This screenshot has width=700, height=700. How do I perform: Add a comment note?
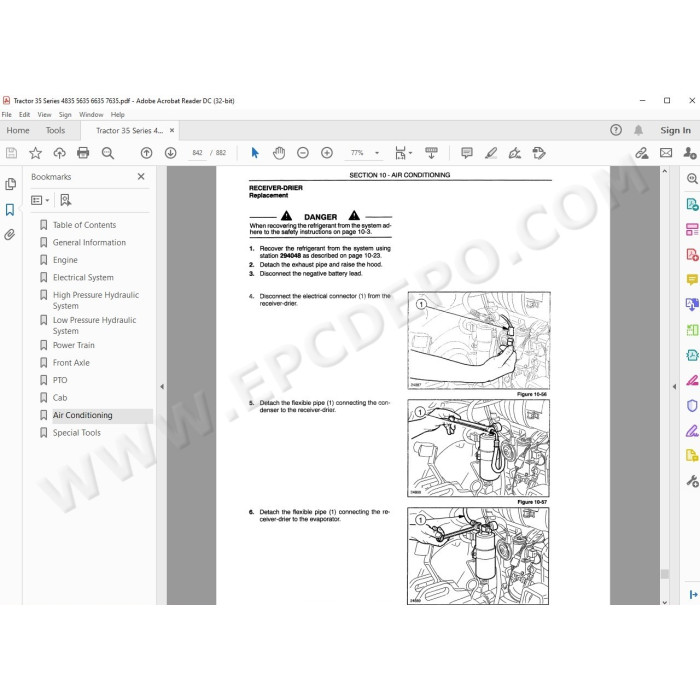pos(467,153)
